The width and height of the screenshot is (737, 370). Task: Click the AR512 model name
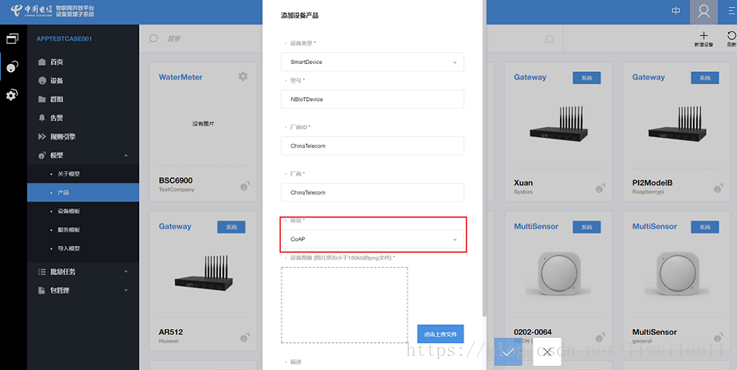pyautogui.click(x=171, y=332)
